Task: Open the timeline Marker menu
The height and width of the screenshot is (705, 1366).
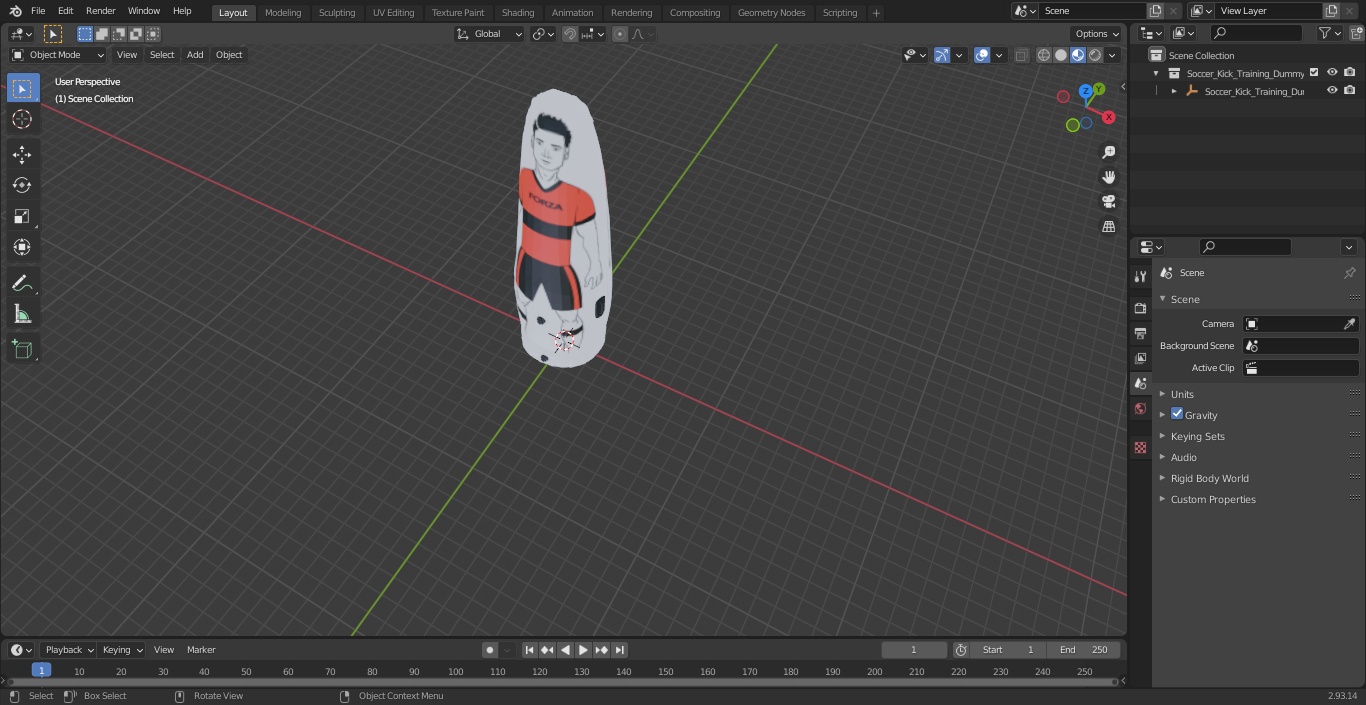Action: click(201, 650)
